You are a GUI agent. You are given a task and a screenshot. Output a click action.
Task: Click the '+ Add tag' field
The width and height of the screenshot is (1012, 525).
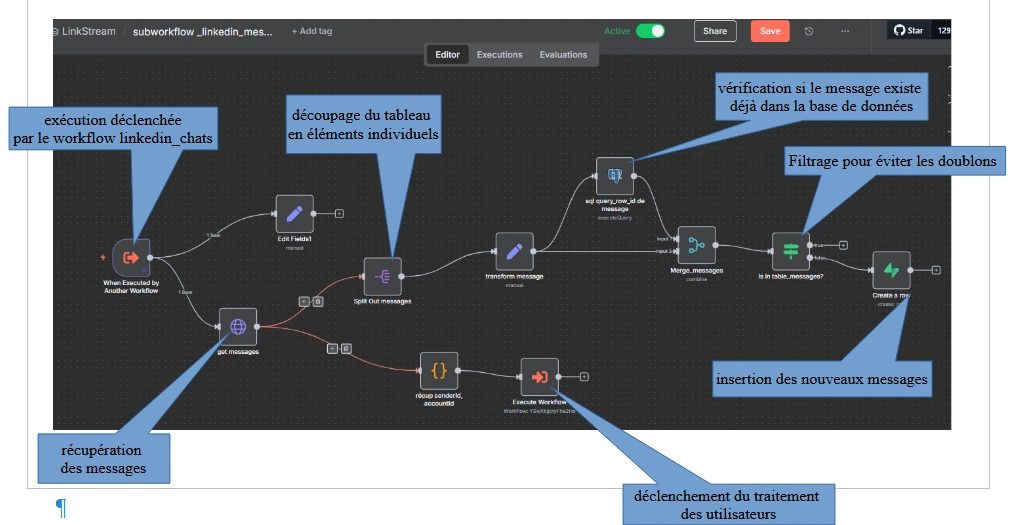pos(312,31)
